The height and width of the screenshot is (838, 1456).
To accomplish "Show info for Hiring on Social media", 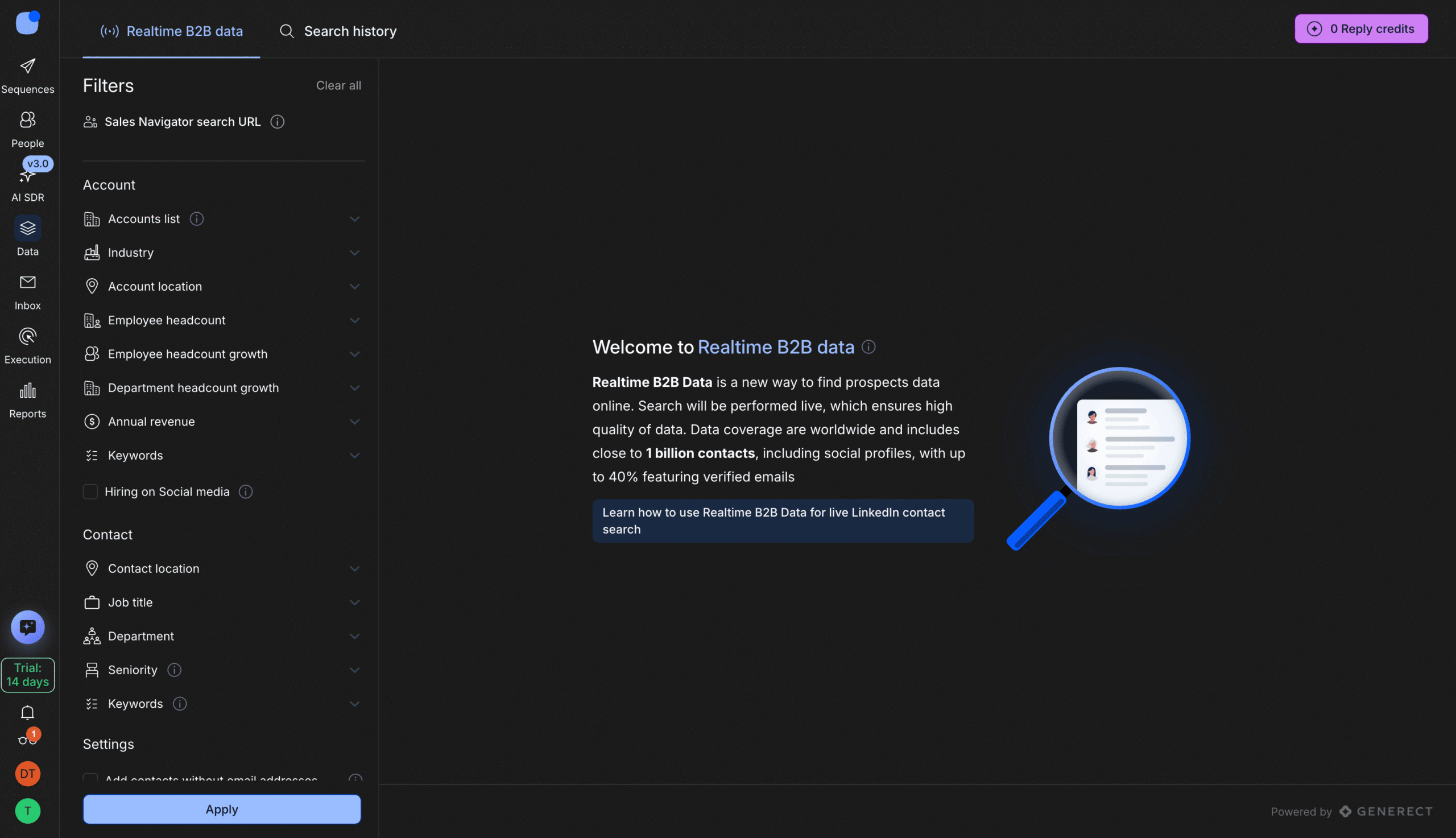I will [x=246, y=492].
